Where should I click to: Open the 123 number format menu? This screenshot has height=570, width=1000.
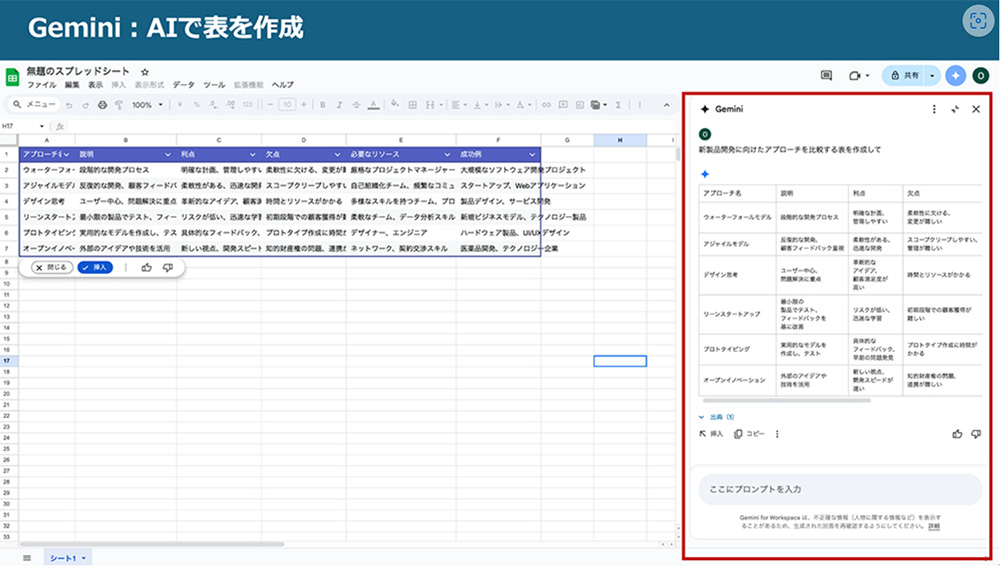[247, 105]
